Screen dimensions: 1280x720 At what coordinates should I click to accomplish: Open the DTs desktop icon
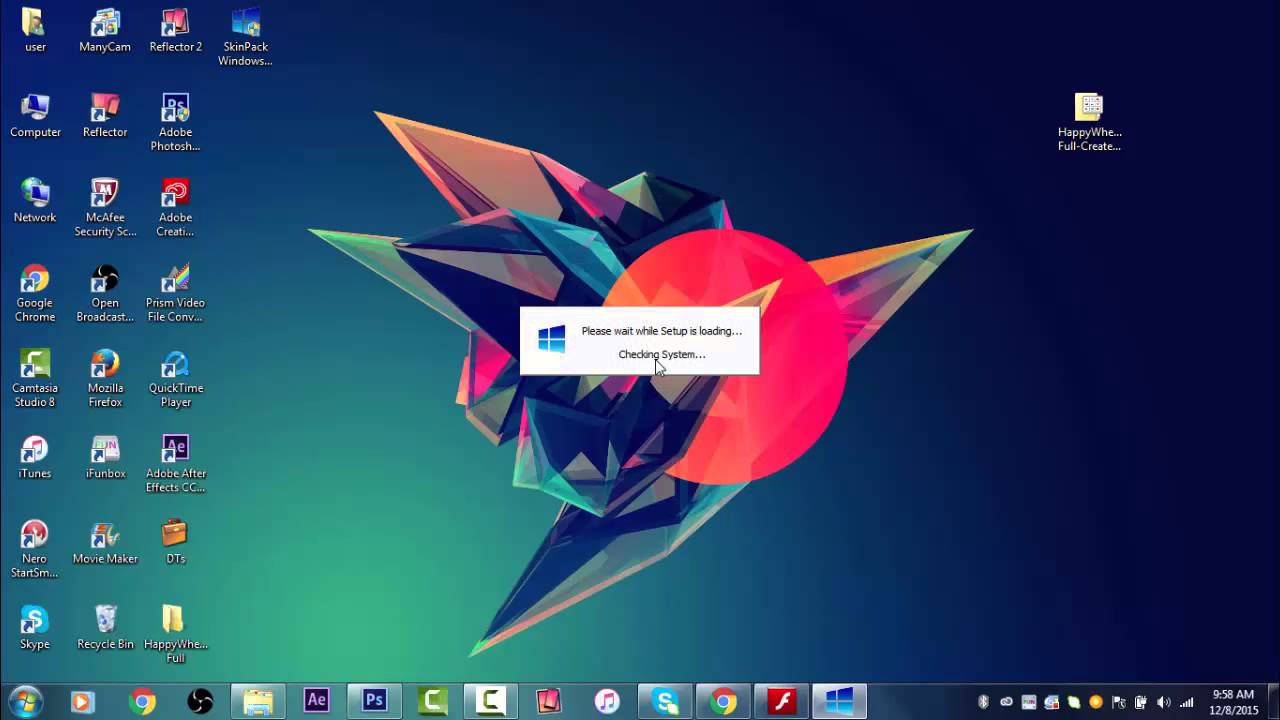(x=175, y=543)
